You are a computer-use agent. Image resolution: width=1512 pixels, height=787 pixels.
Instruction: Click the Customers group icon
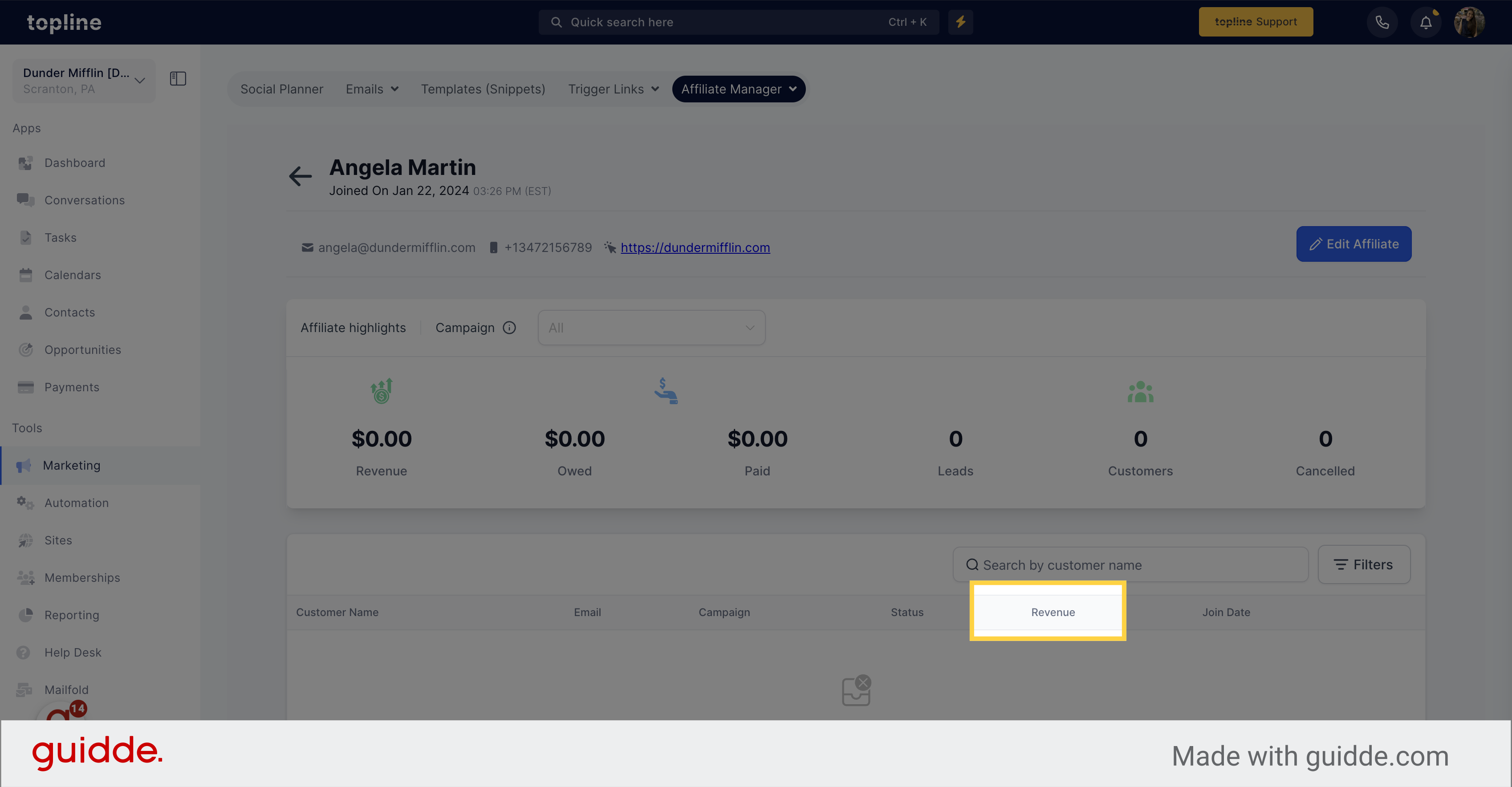[x=1141, y=391]
